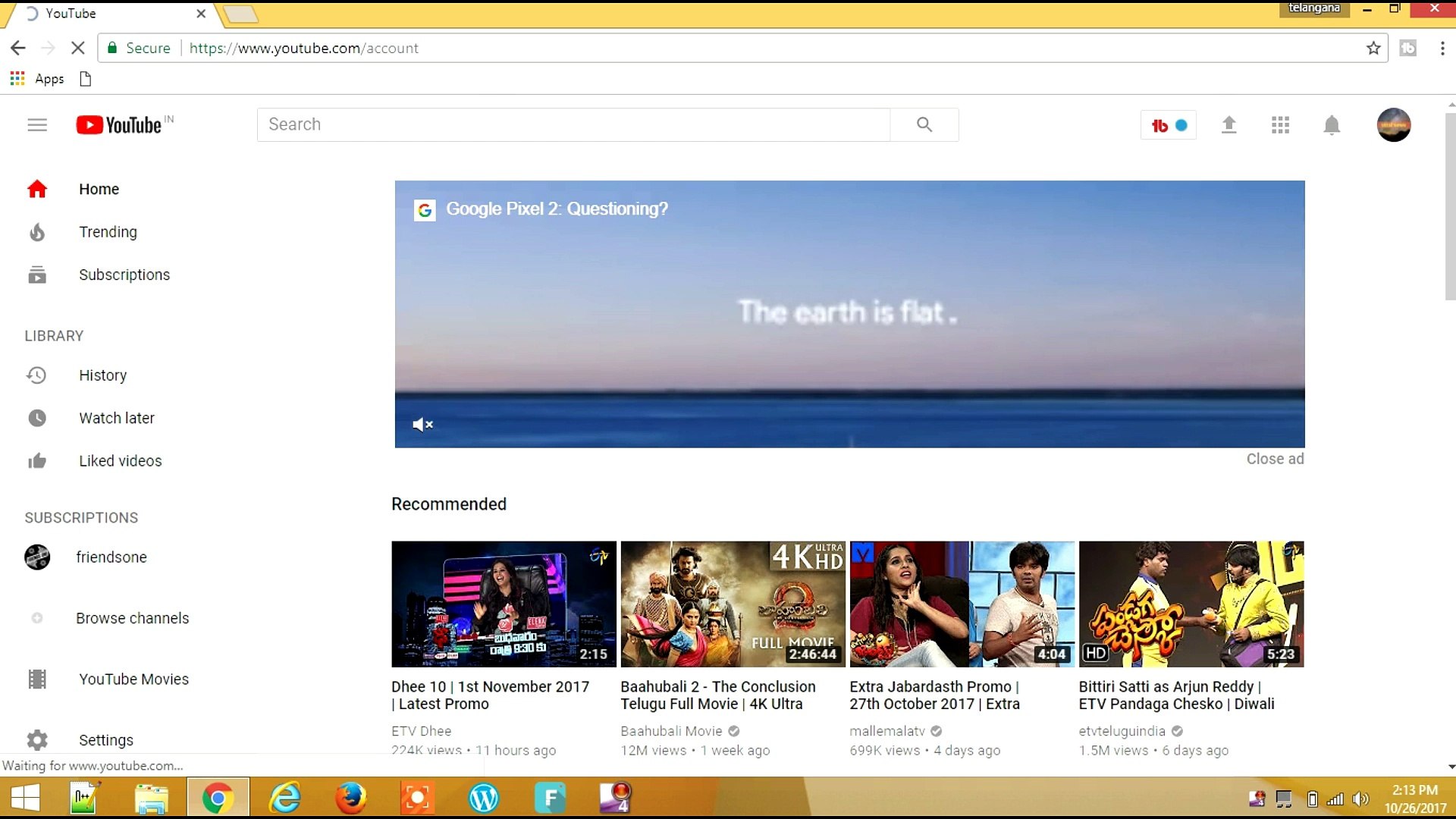The image size is (1456, 819).
Task: Open the Home section icon in sidebar
Action: [x=37, y=189]
